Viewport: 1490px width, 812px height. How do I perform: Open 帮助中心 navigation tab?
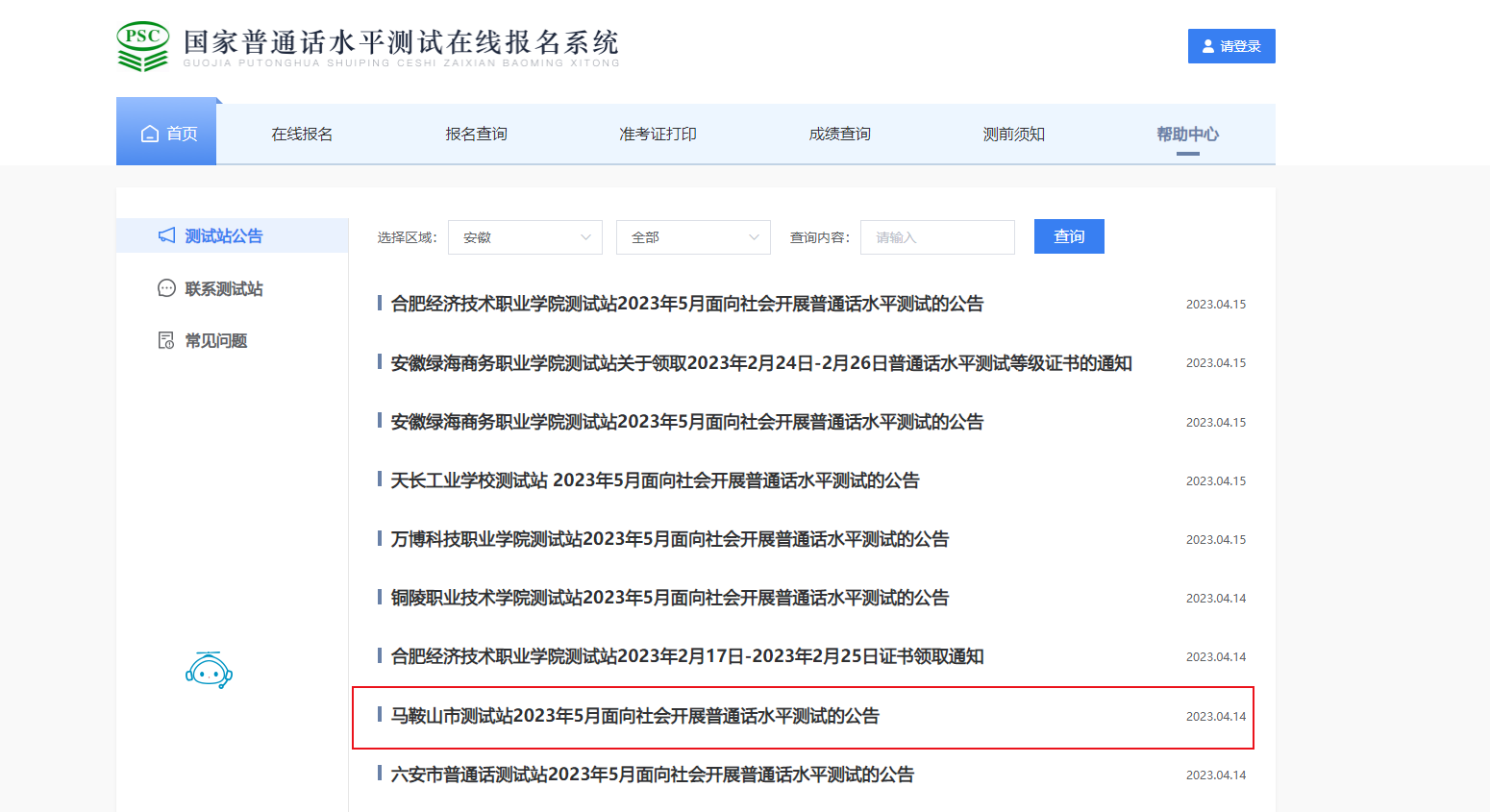pos(1187,134)
